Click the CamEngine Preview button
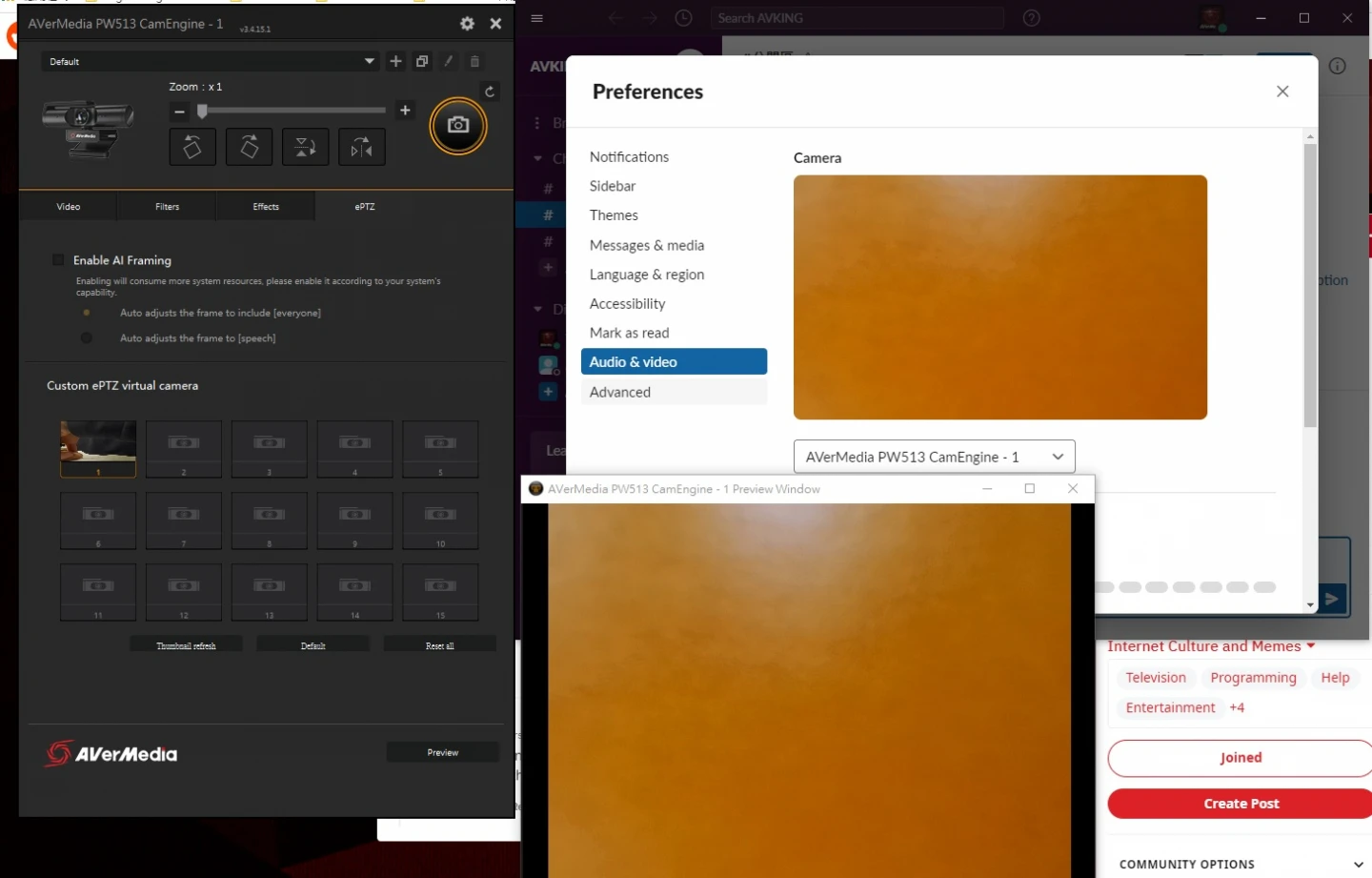This screenshot has height=878, width=1372. pos(442,752)
